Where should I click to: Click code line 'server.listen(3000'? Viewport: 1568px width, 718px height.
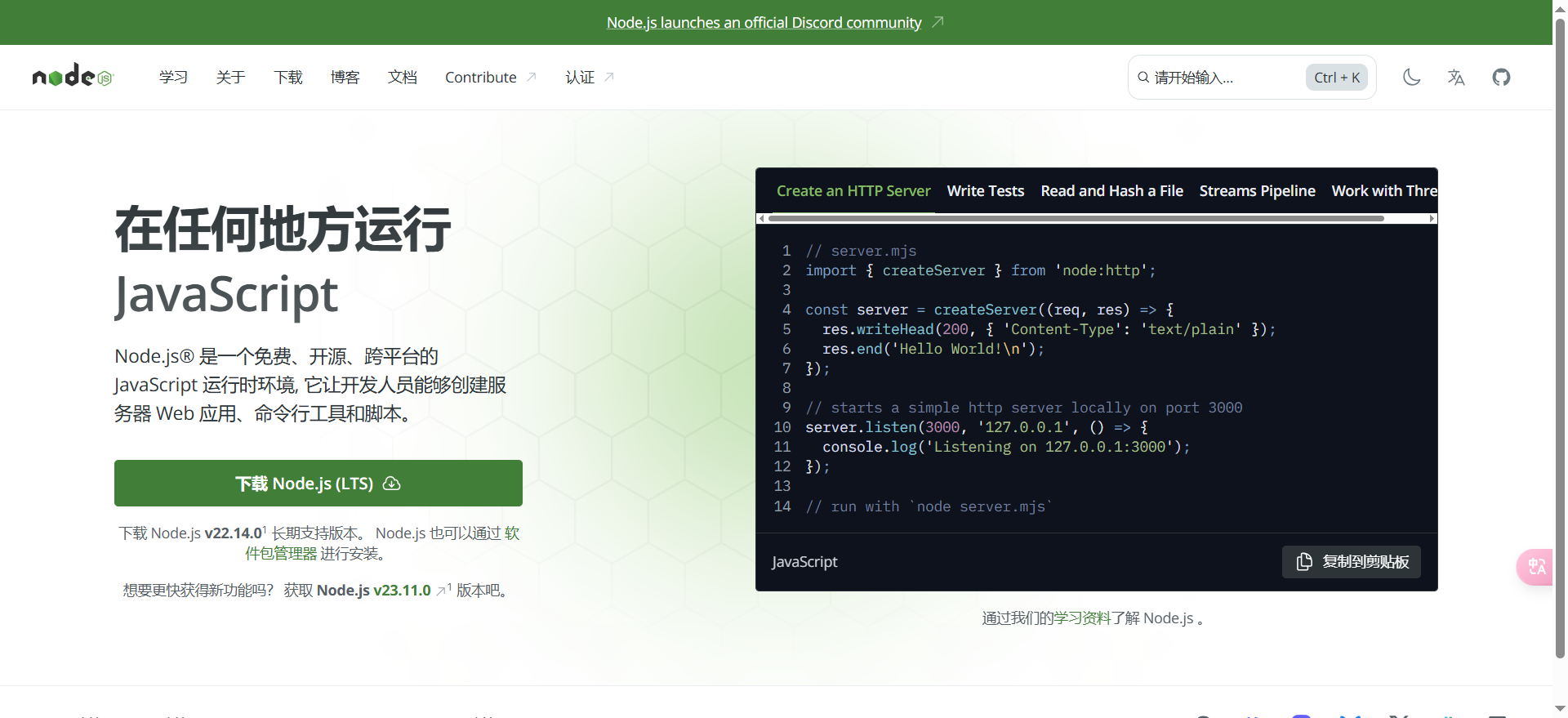coord(977,427)
